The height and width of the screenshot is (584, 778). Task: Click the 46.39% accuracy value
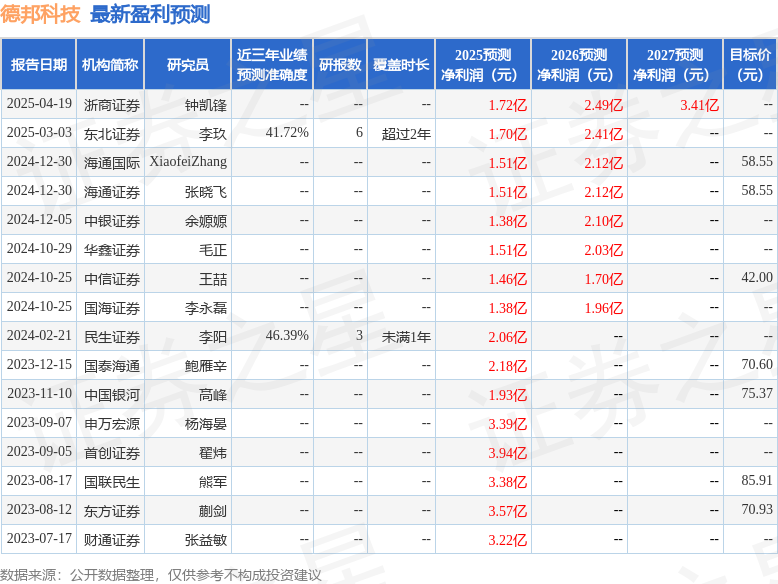pos(287,335)
